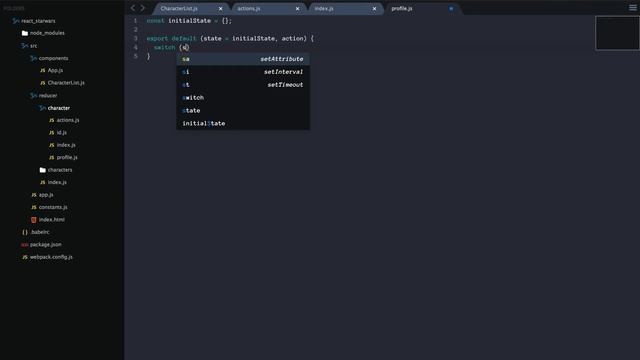Open webpack.config.js in the sidebar
This screenshot has width=640, height=360.
(51, 257)
